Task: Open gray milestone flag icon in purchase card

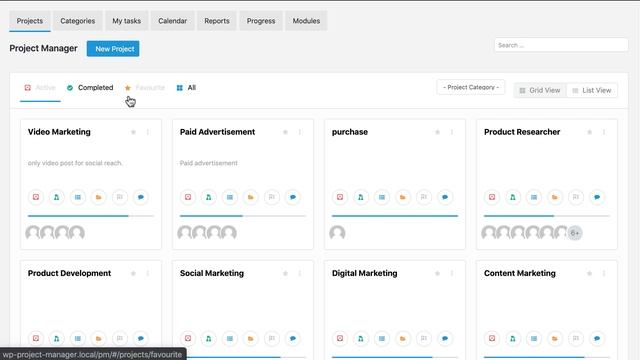Action: tap(424, 197)
